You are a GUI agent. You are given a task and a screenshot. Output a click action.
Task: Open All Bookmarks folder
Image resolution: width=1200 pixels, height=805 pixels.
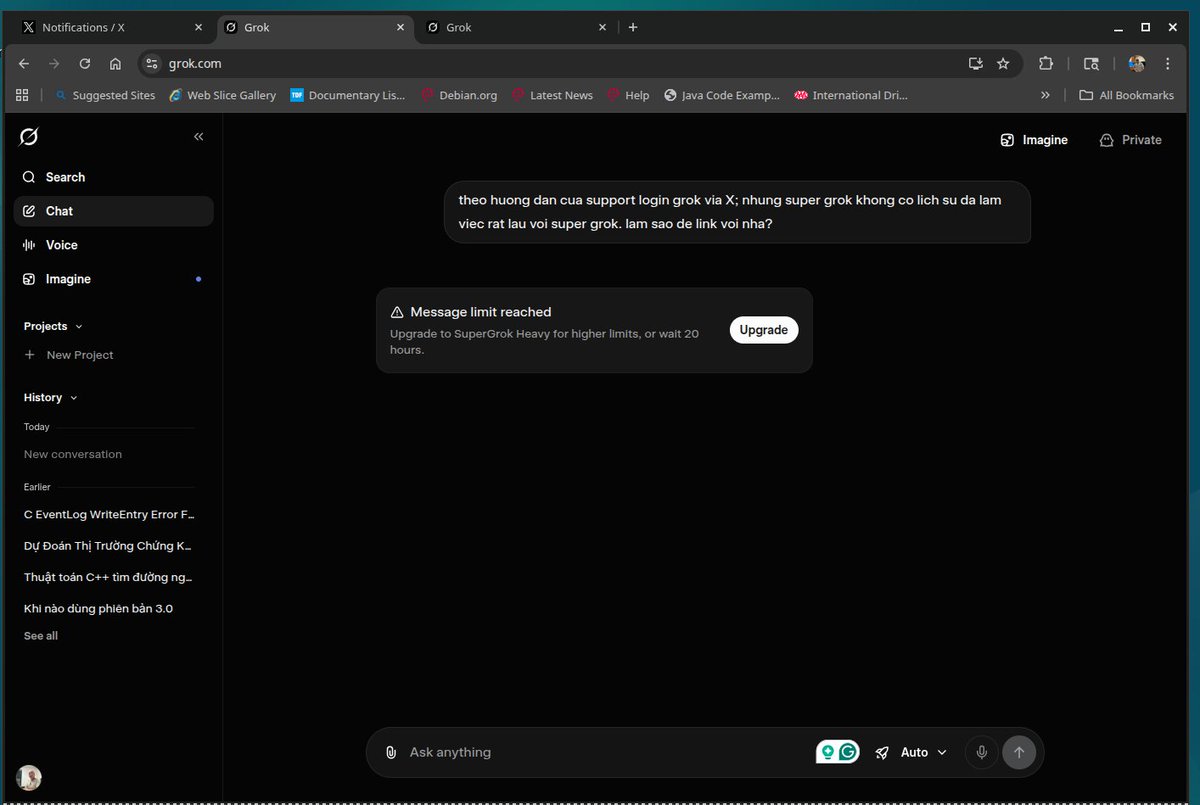[1126, 95]
